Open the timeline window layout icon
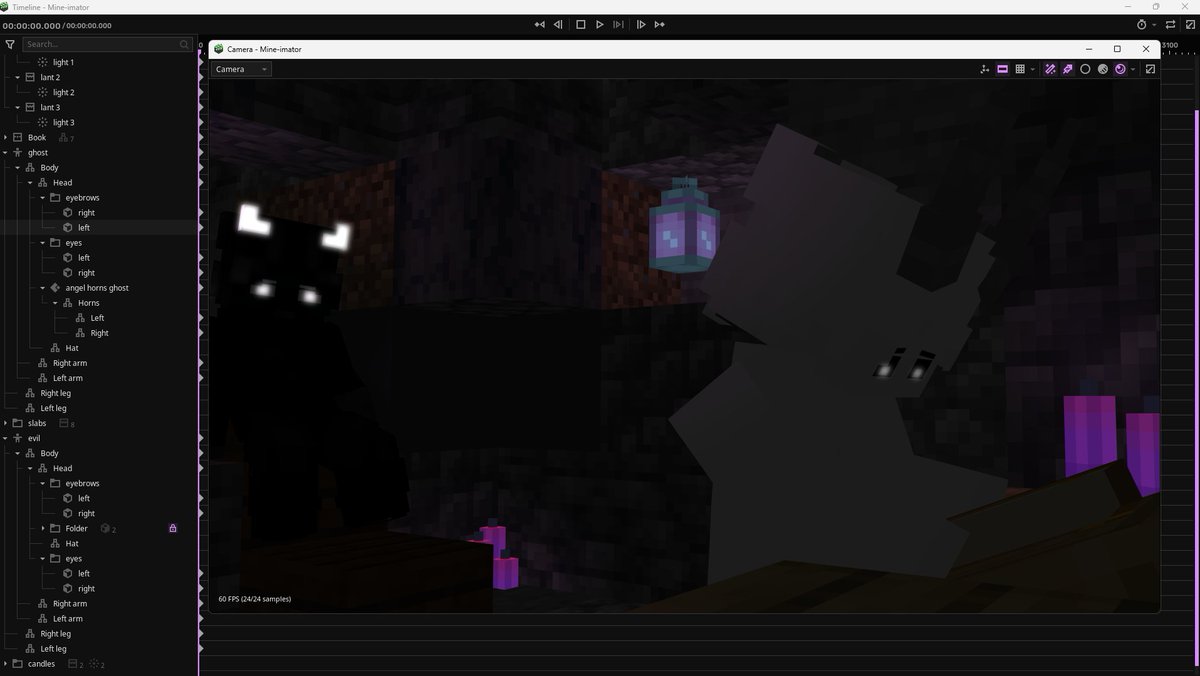Viewport: 1200px width, 676px height. click(x=1188, y=24)
